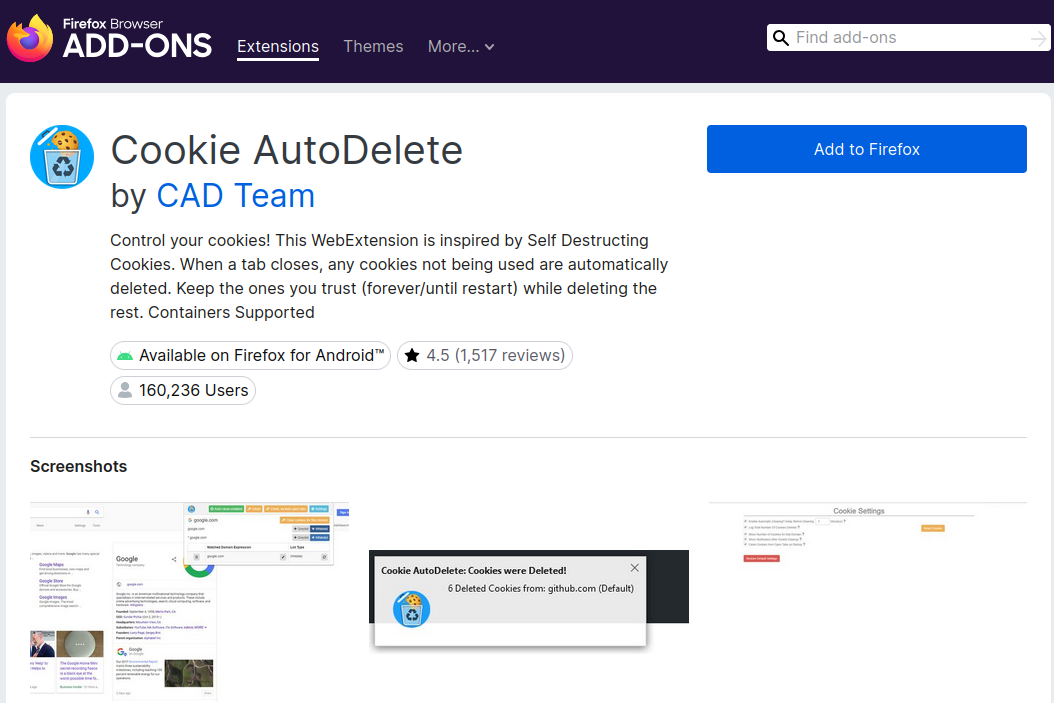
Task: Expand the More... dropdown menu
Action: coord(461,46)
